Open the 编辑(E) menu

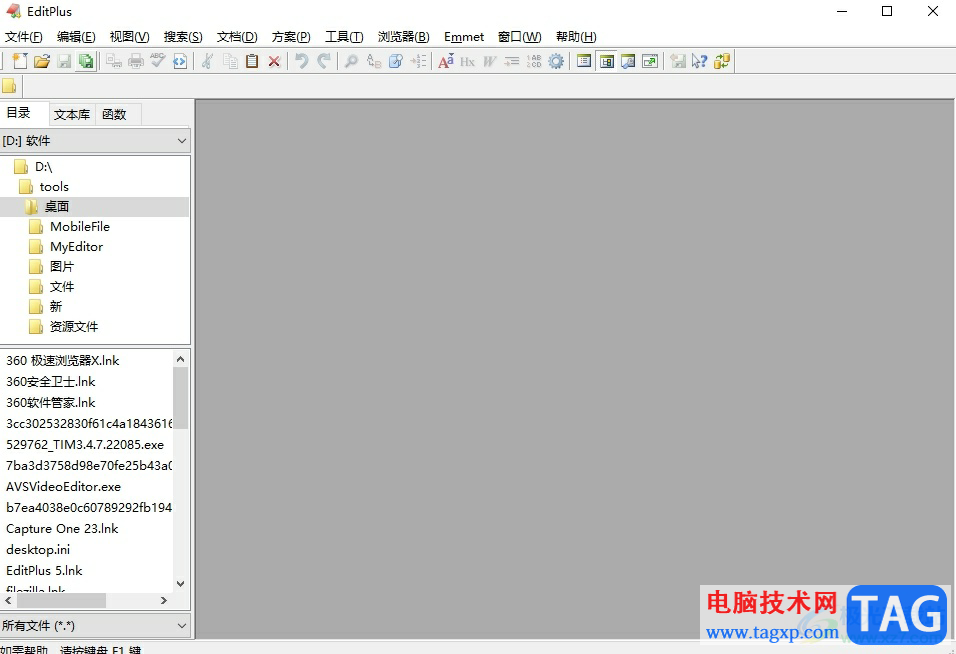tap(76, 37)
